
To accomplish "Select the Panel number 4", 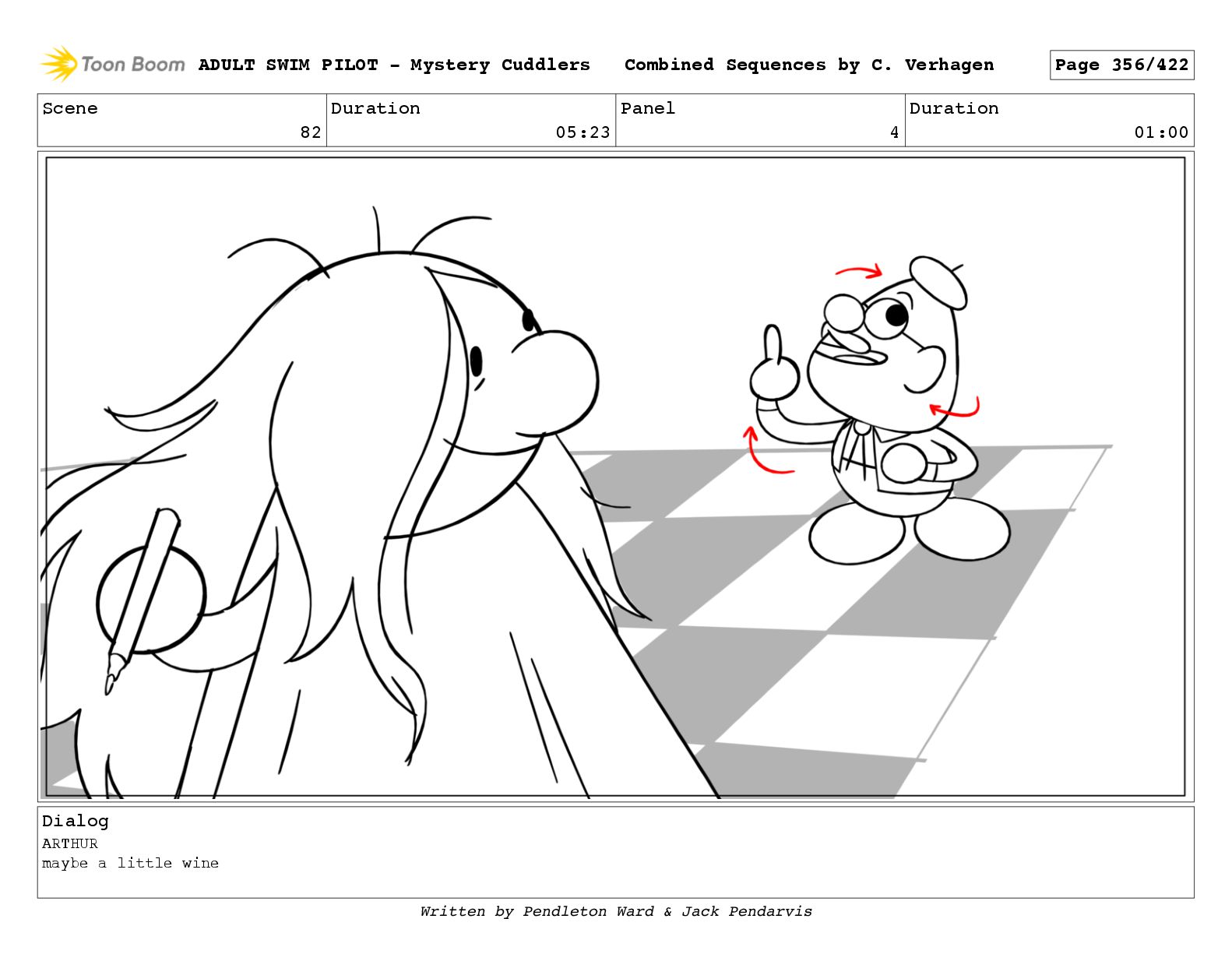I will (x=895, y=132).
